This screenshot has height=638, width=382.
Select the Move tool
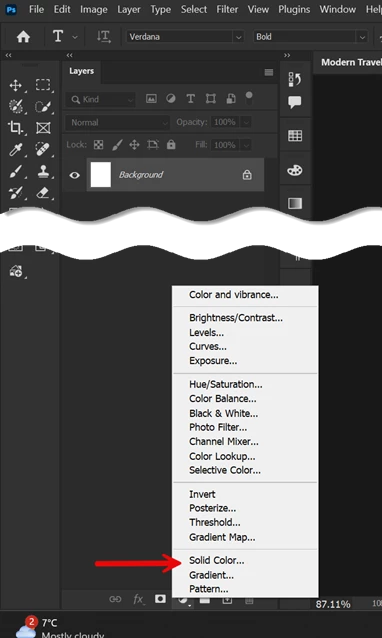click(15, 85)
